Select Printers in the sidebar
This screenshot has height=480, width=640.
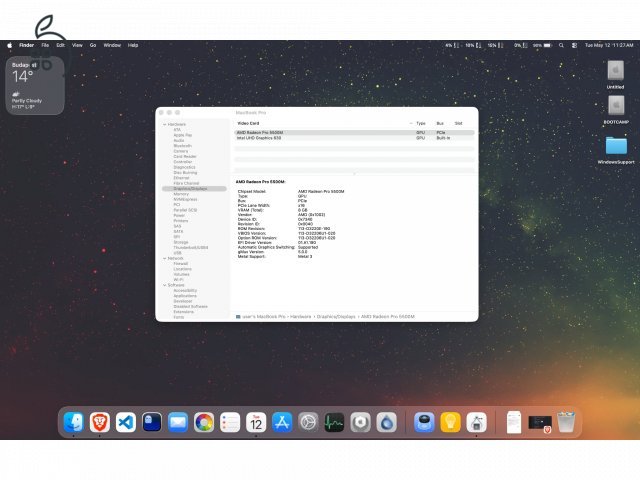tap(181, 220)
